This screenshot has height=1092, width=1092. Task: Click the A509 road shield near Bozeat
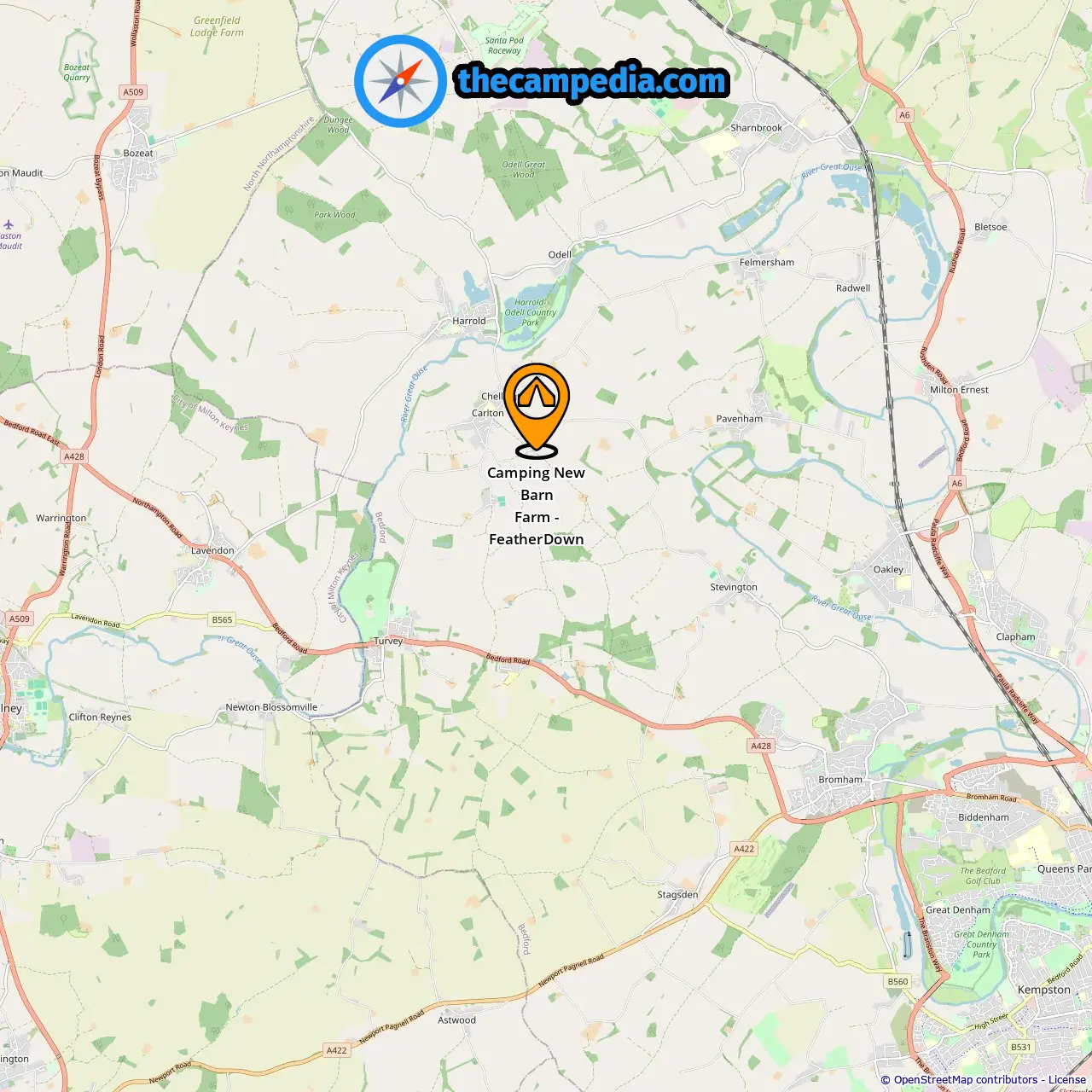pos(133,92)
